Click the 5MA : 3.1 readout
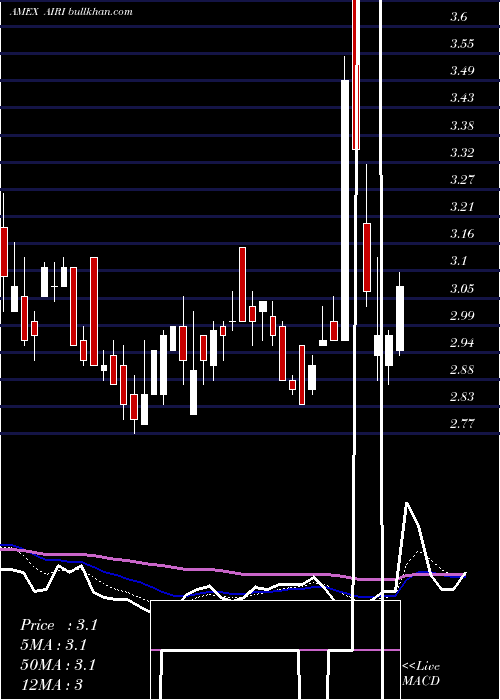This screenshot has height=700, width=500. tap(53, 645)
